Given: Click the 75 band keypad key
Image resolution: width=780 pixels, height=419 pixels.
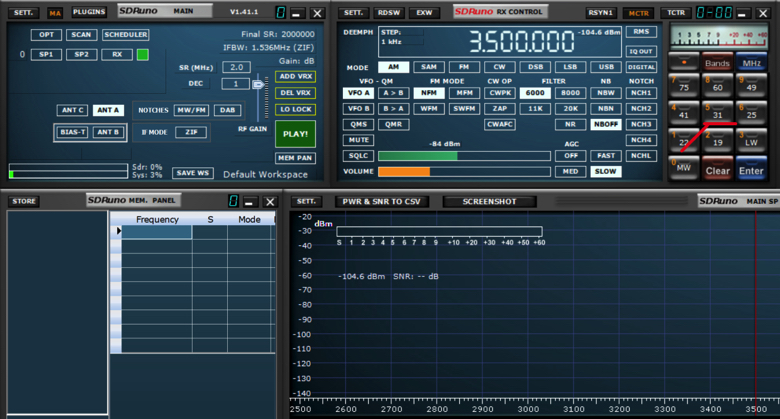Looking at the screenshot, I should [684, 86].
